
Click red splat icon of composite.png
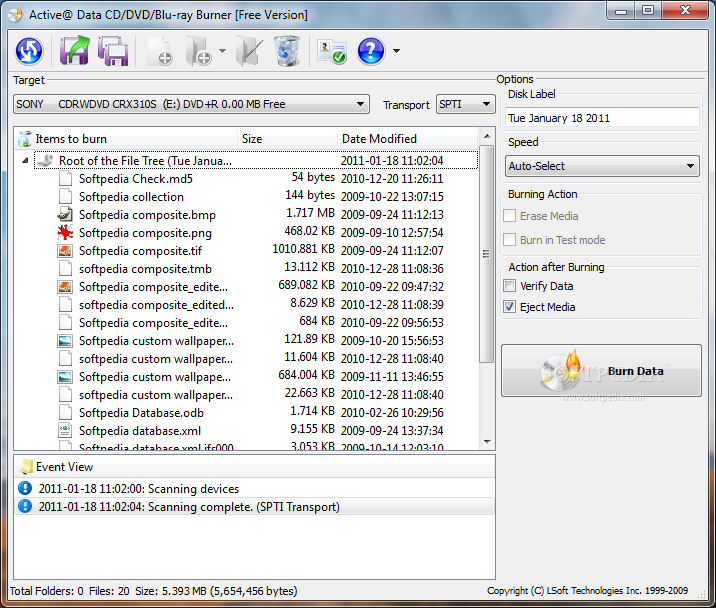(65, 233)
